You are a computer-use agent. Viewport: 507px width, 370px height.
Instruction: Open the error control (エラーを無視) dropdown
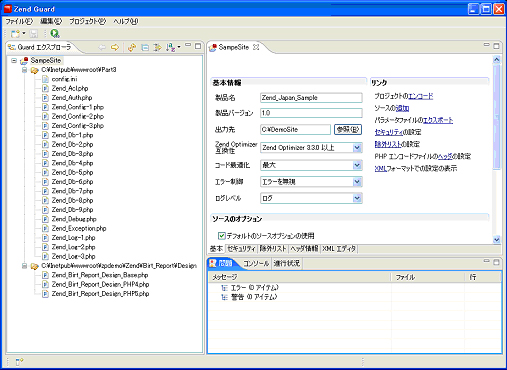coord(357,182)
